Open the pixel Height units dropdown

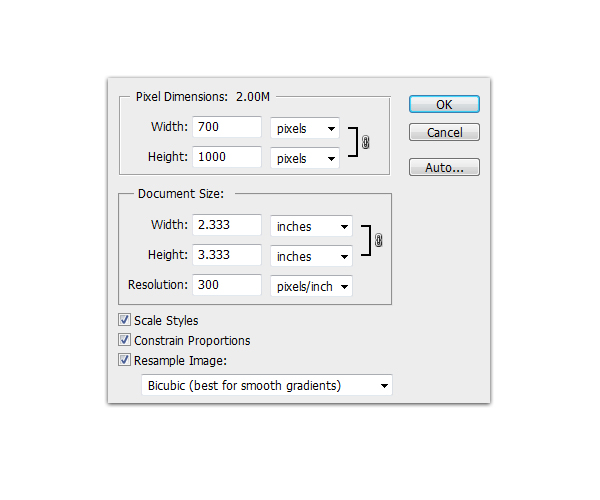(305, 158)
